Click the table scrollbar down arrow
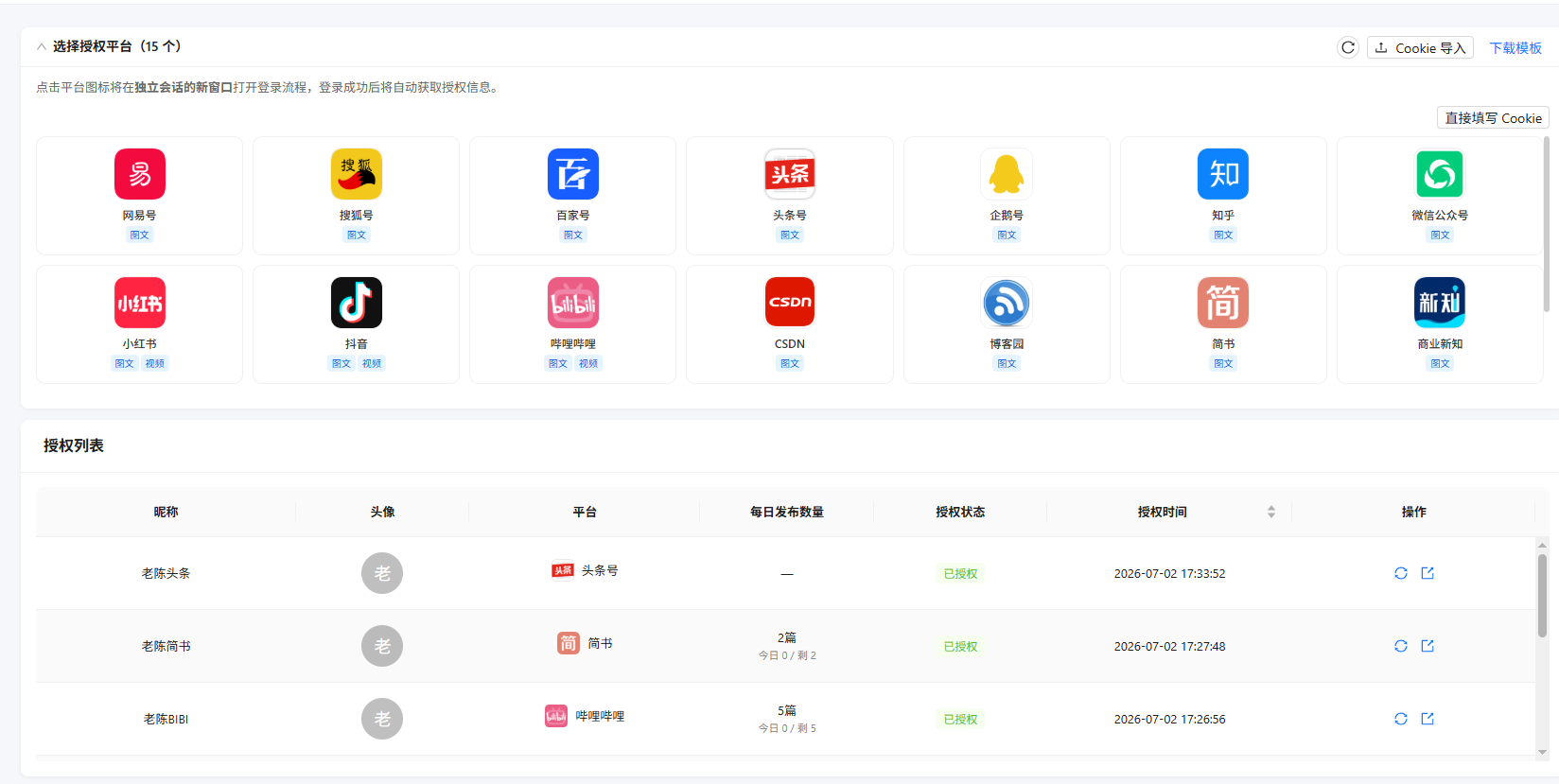The height and width of the screenshot is (784, 1559). [x=1542, y=753]
